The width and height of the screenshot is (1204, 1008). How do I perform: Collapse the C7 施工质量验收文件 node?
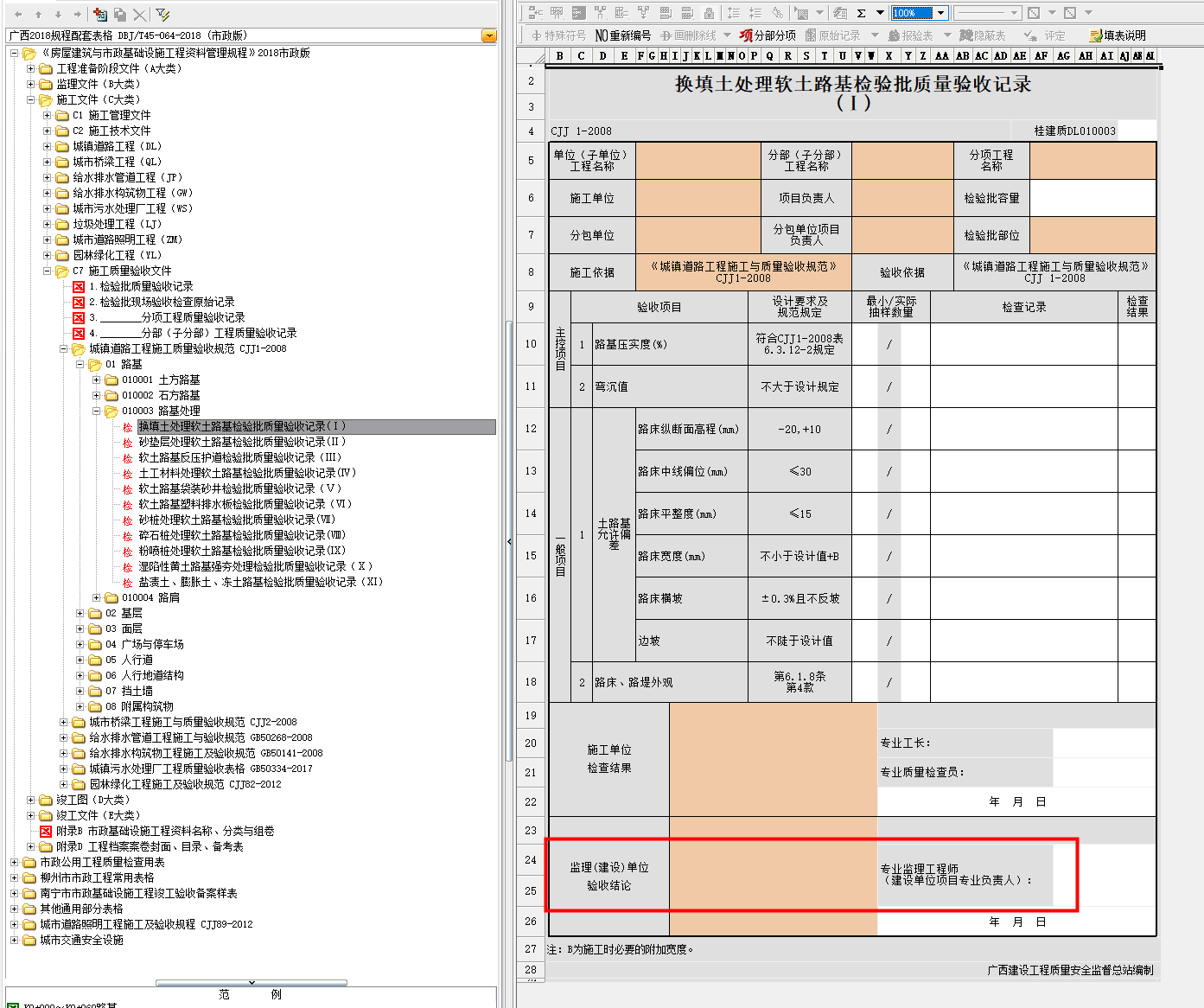click(47, 271)
